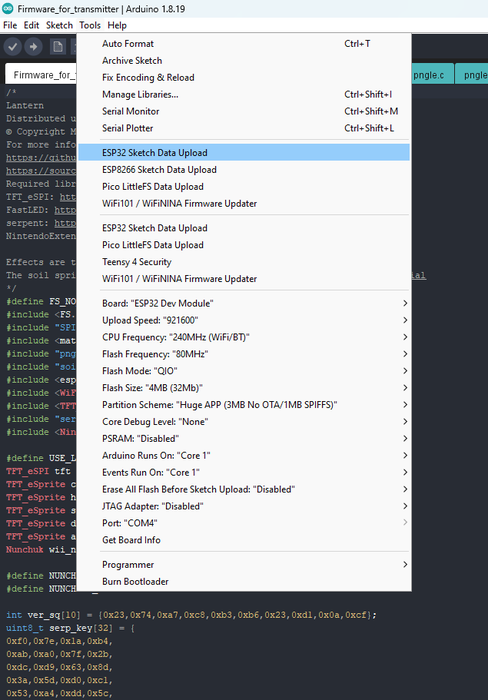488x700 pixels.
Task: Click the line "int ver_sq[10]" in editor
Action: coord(191,615)
